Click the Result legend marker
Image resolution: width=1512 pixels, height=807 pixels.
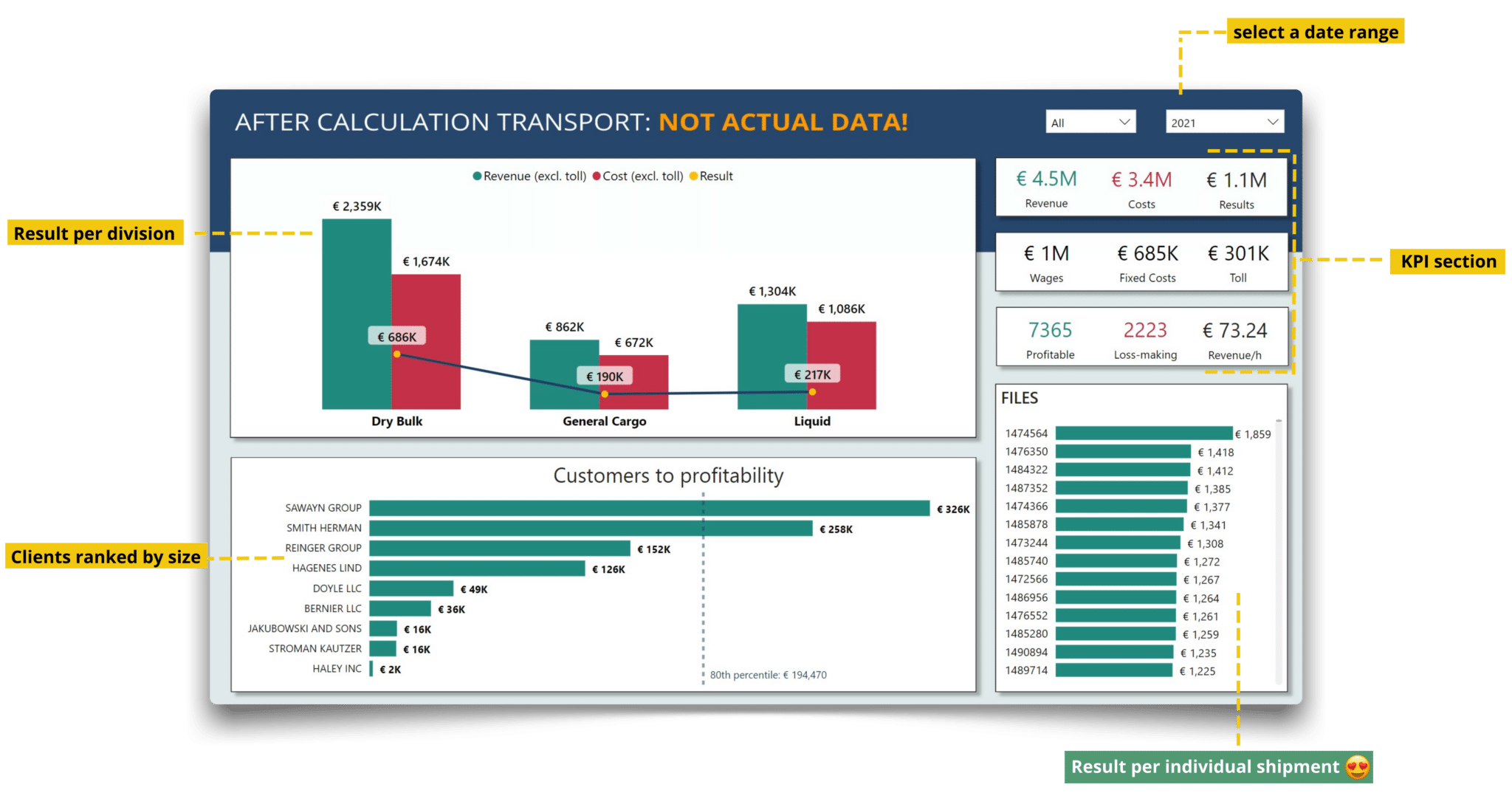(x=693, y=176)
